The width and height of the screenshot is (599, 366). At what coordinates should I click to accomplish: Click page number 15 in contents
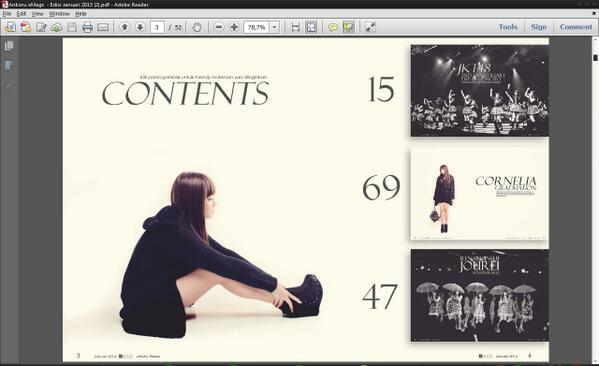(381, 89)
